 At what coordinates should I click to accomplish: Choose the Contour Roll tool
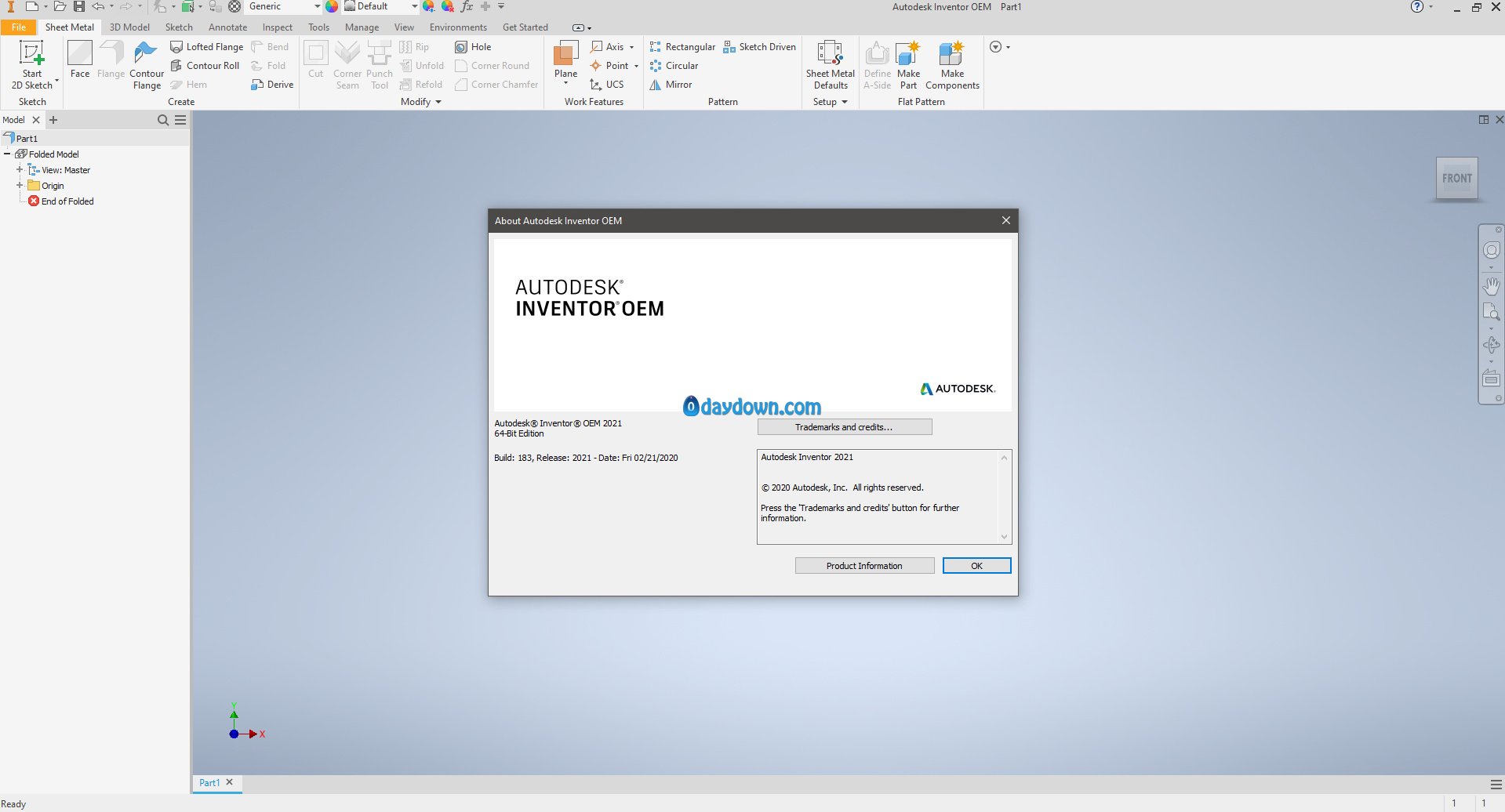click(205, 66)
